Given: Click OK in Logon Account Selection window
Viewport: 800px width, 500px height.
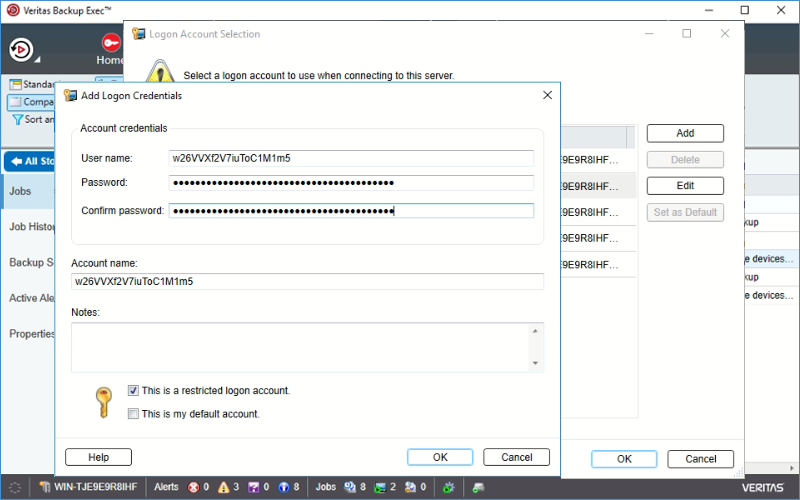Looking at the screenshot, I should 624,459.
